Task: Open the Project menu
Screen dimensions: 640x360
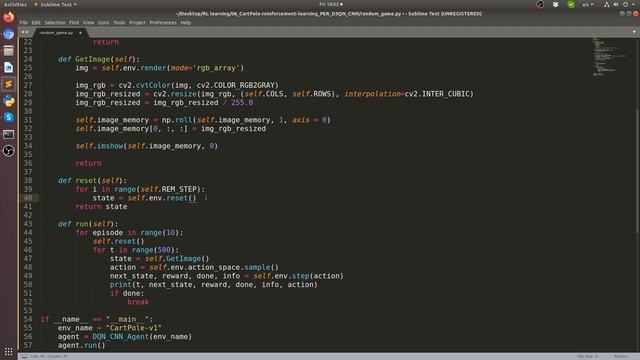Action: click(x=137, y=23)
